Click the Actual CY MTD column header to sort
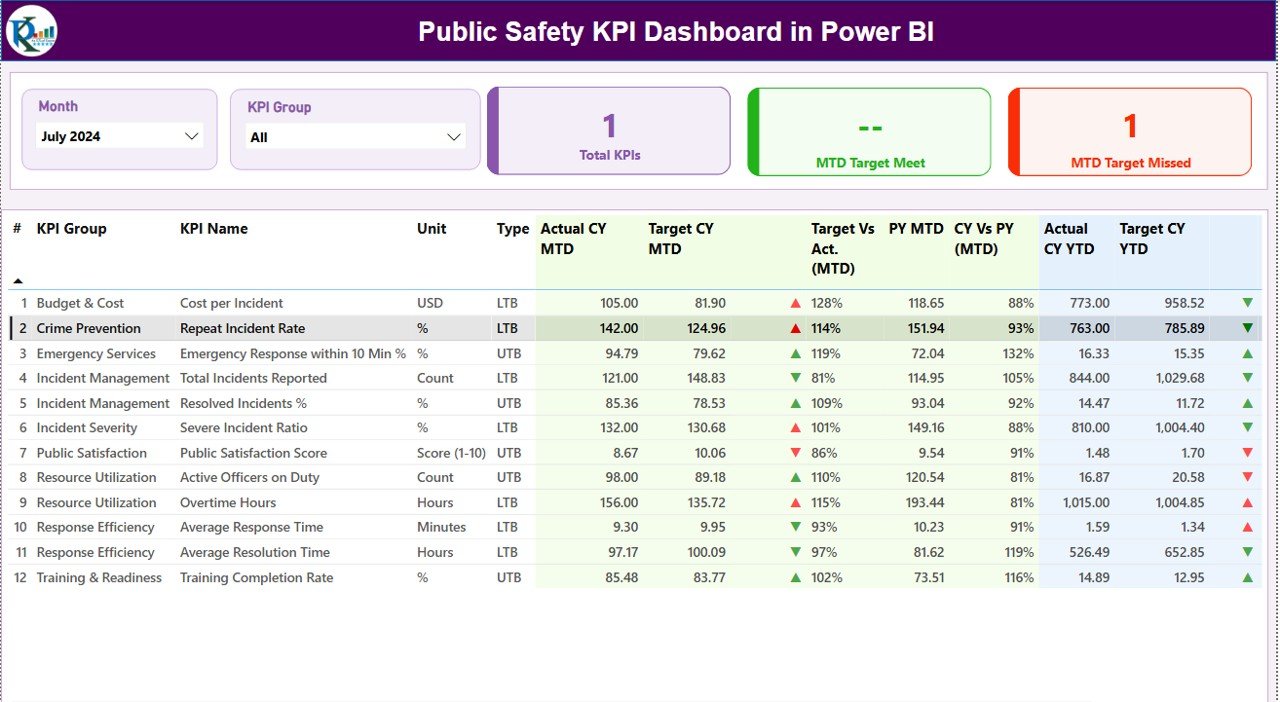The image size is (1280, 702). point(572,238)
